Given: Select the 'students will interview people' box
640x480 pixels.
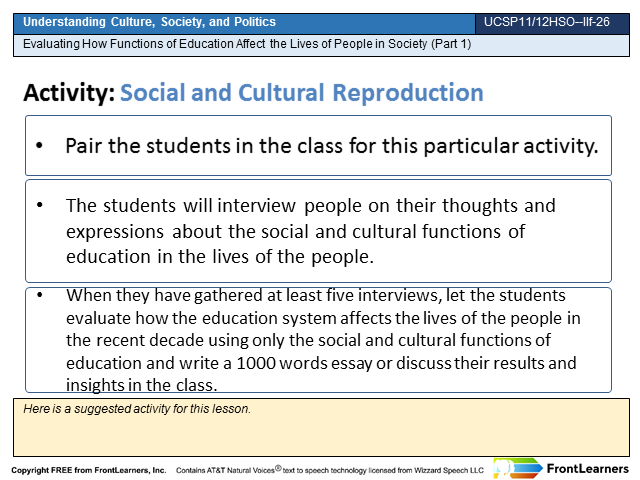Looking at the screenshot, I should pyautogui.click(x=318, y=231).
